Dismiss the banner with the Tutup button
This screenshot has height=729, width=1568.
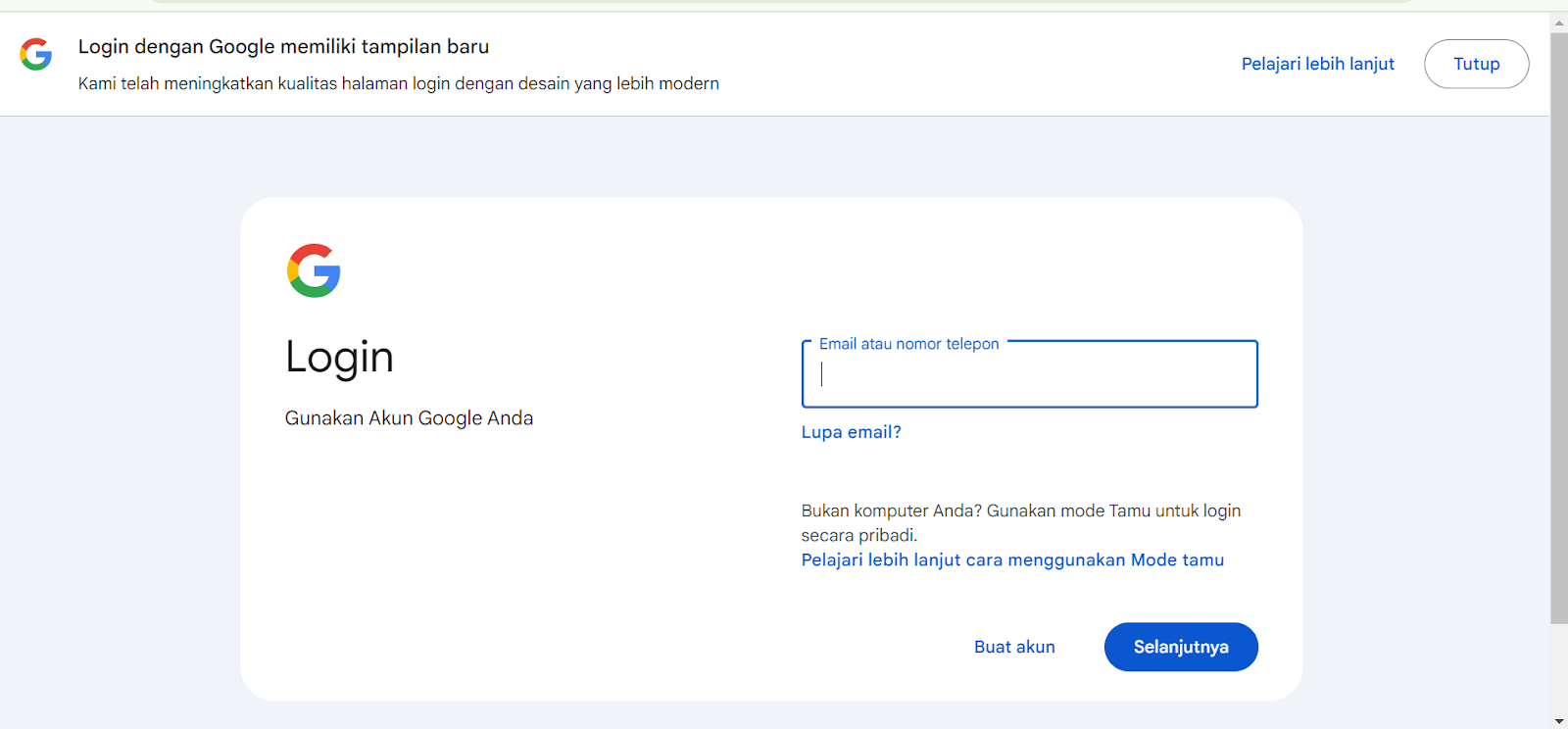click(x=1476, y=64)
